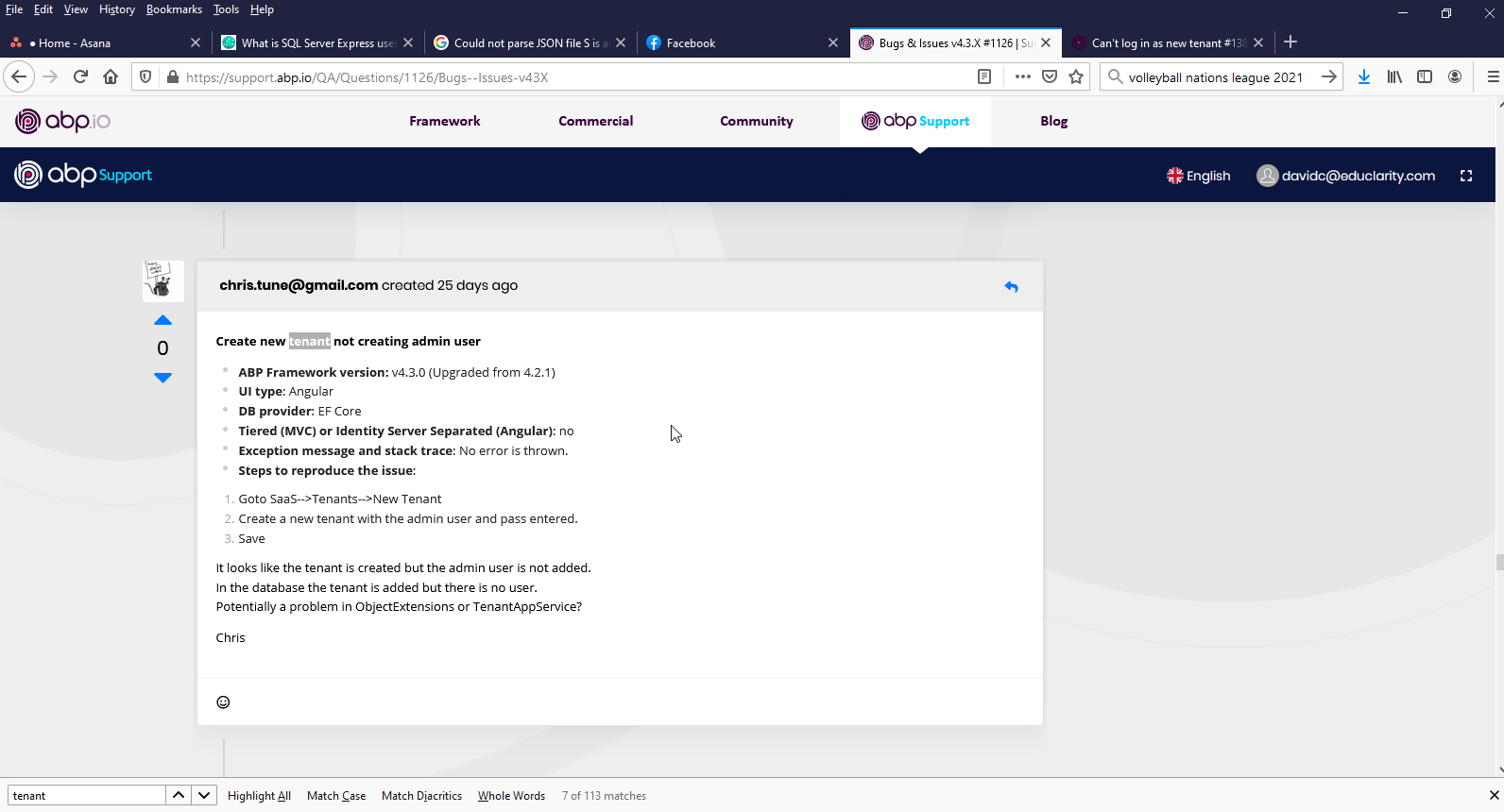Toggle Match Diacritics option
1504x812 pixels.
[421, 796]
